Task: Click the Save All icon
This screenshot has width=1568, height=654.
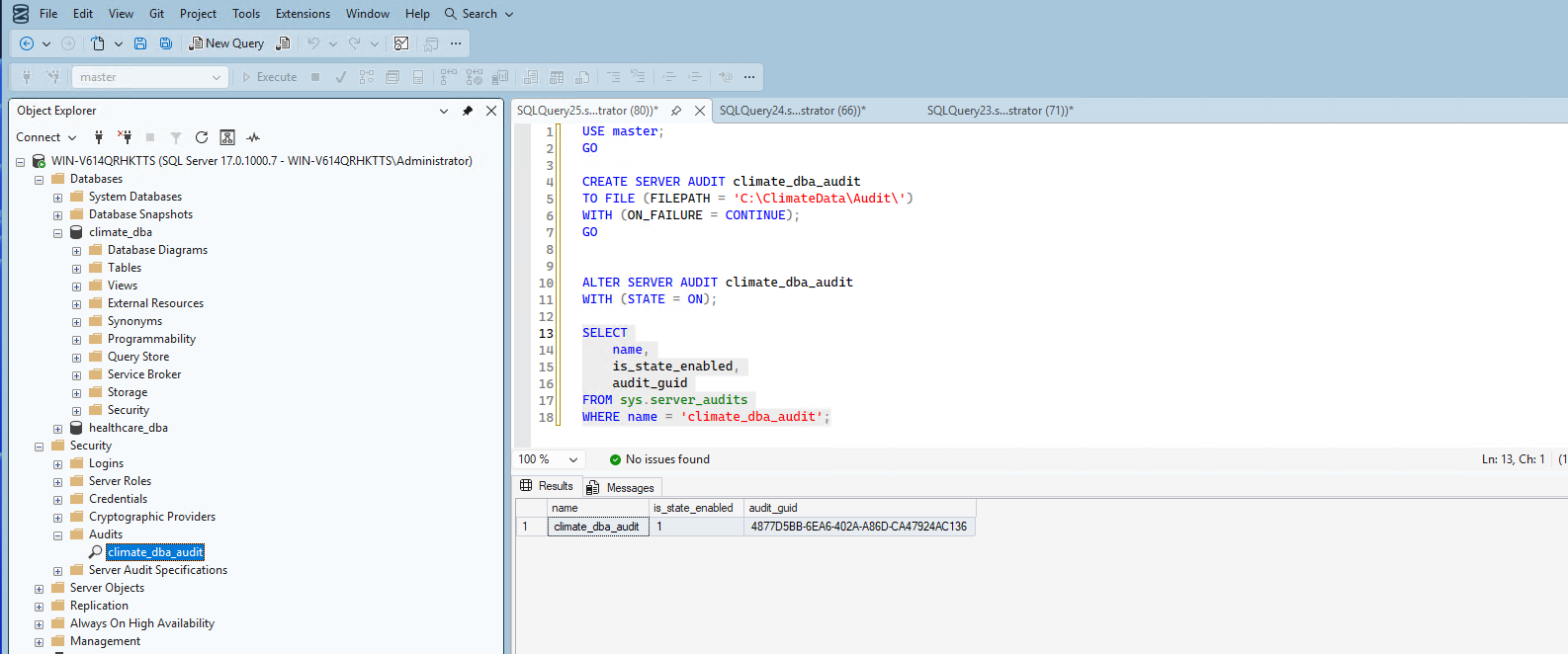Action: click(166, 43)
